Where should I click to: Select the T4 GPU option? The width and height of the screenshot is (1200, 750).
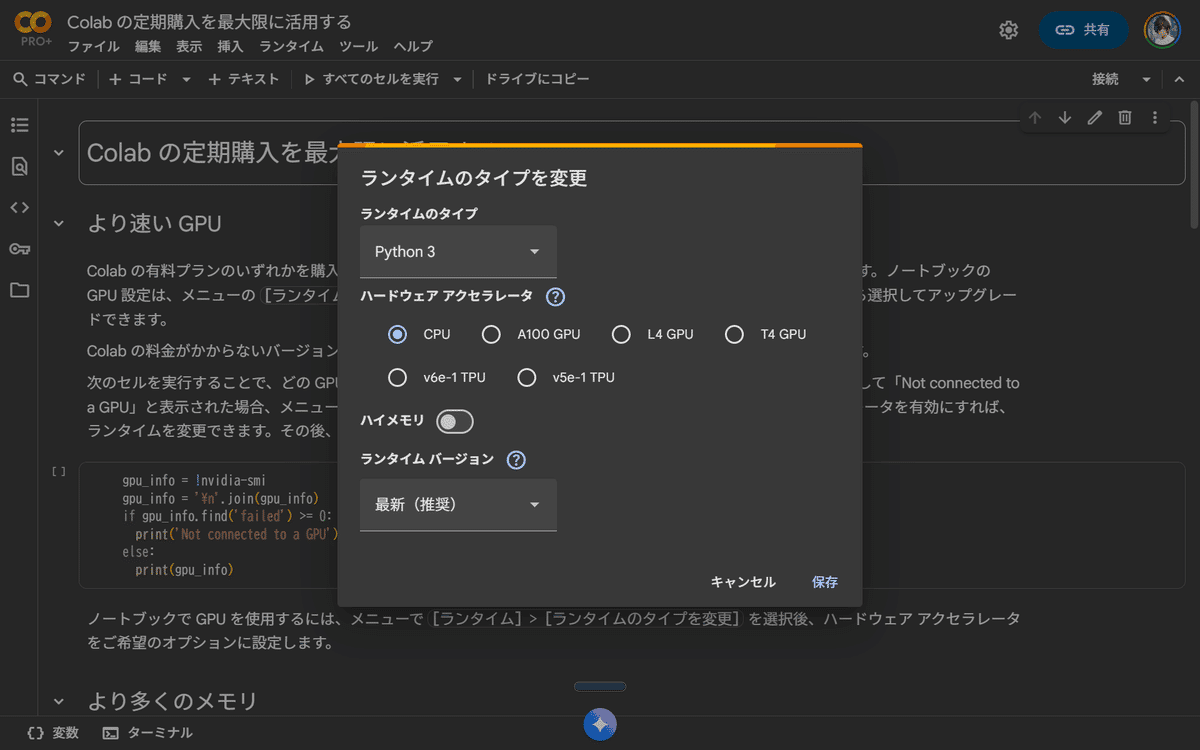734,335
